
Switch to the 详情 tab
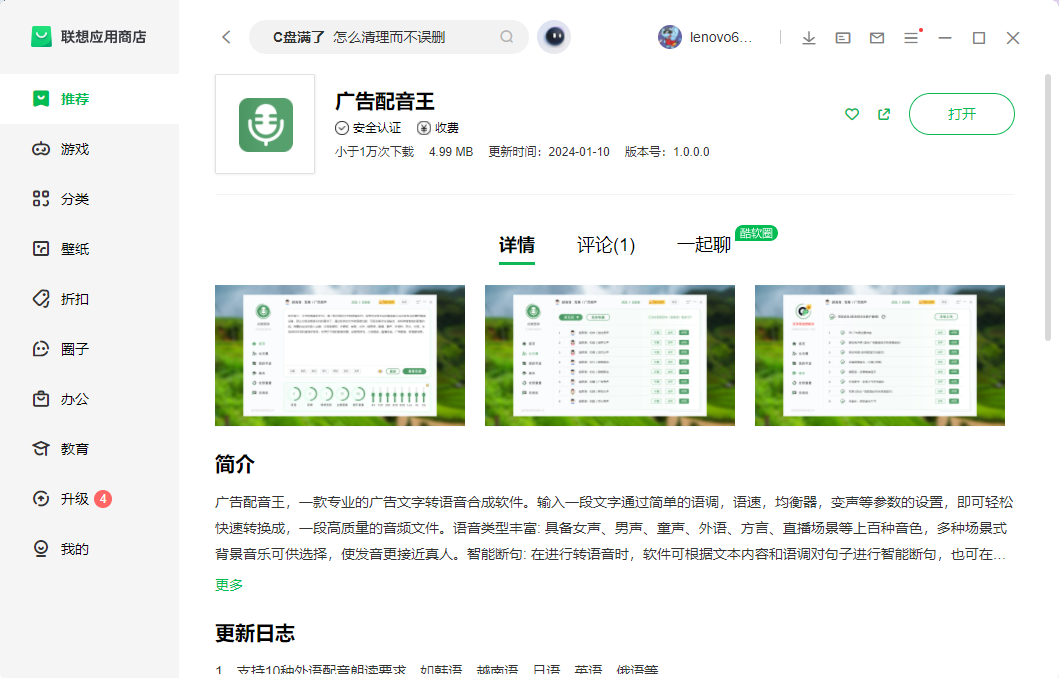517,244
